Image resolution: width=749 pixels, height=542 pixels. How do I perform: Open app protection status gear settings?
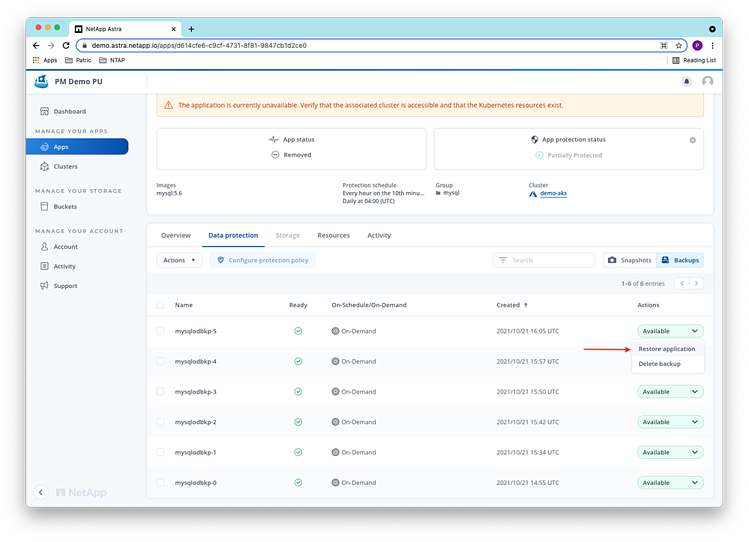(x=692, y=140)
